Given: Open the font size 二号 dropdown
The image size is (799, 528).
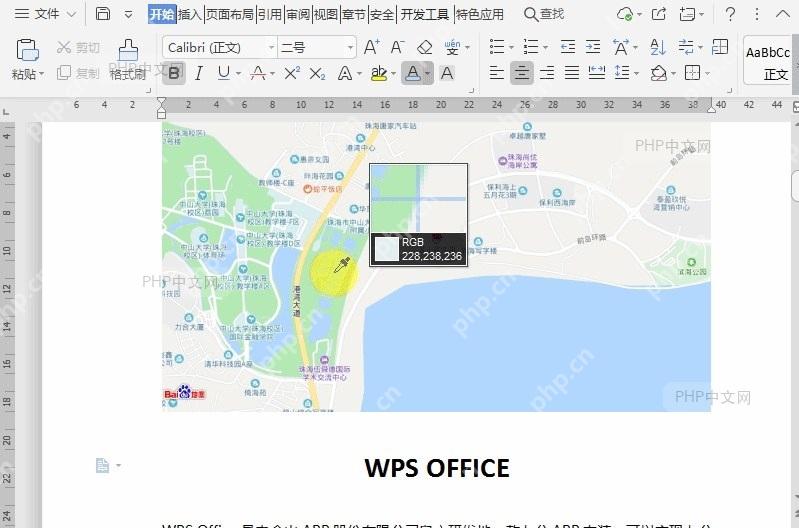Looking at the screenshot, I should (x=351, y=47).
